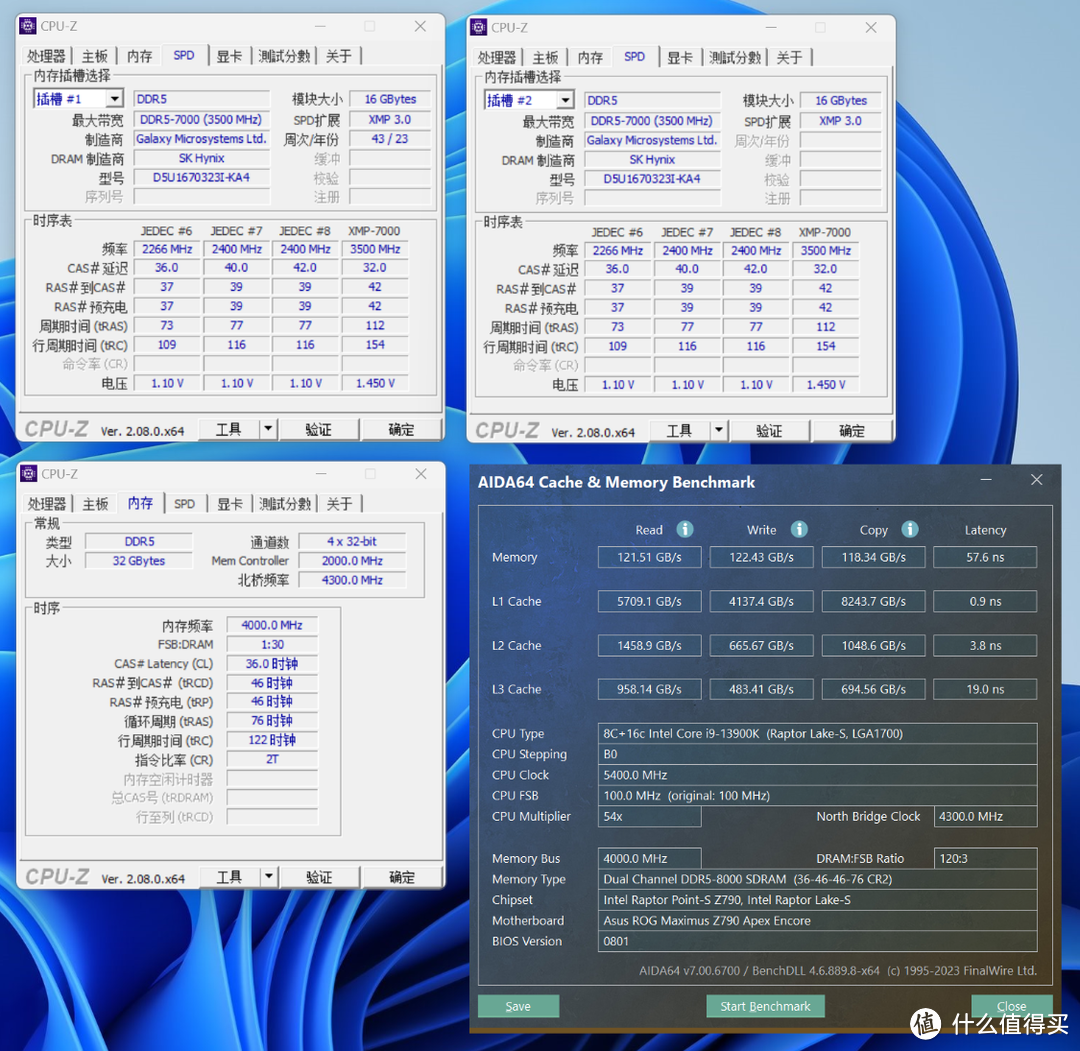Click L3 Cache Latency value 19.0 ns
1080x1051 pixels.
(x=985, y=689)
